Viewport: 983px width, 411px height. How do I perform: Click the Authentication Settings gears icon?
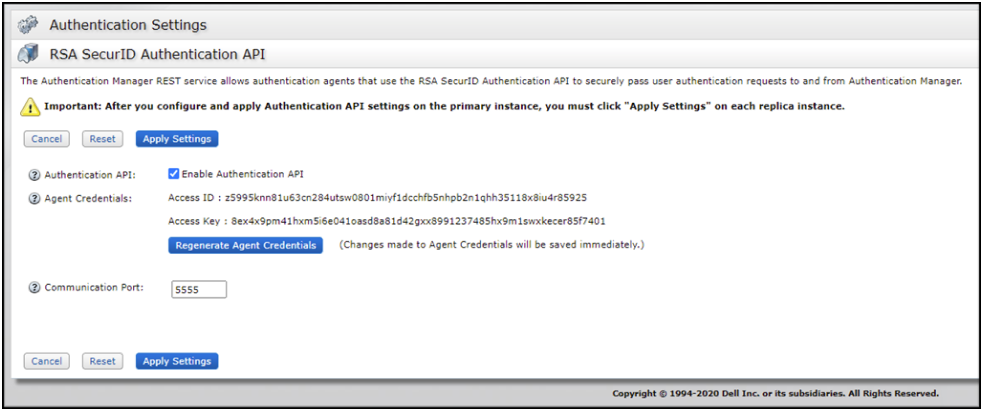(28, 25)
